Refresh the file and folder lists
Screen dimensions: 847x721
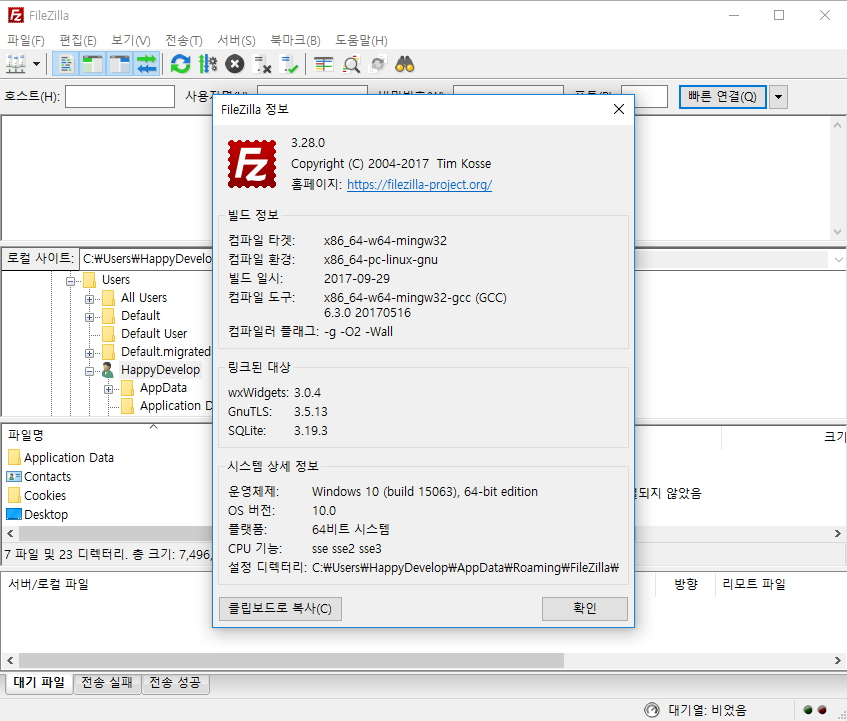[x=180, y=64]
